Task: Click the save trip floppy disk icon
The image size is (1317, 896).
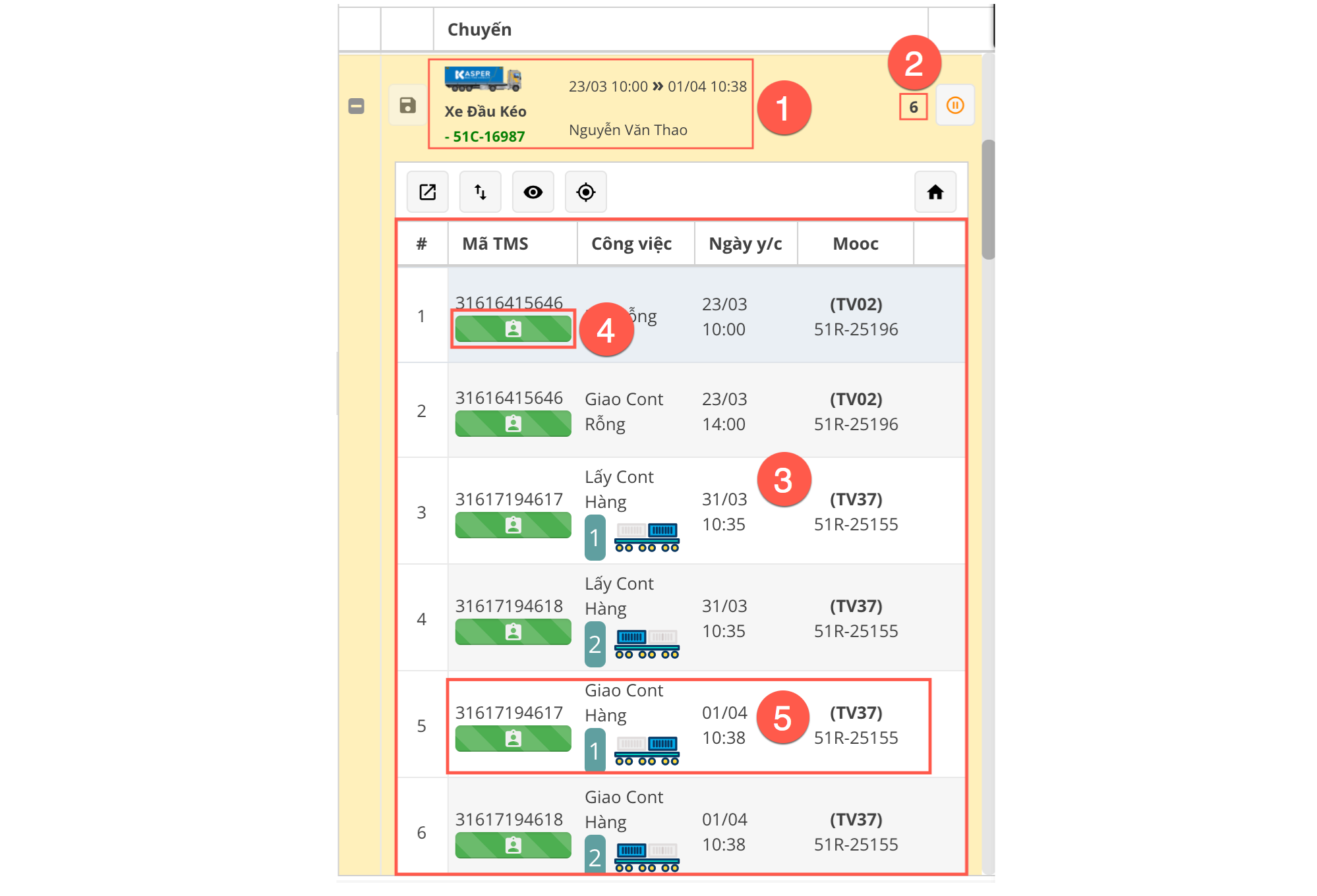Action: [x=407, y=105]
